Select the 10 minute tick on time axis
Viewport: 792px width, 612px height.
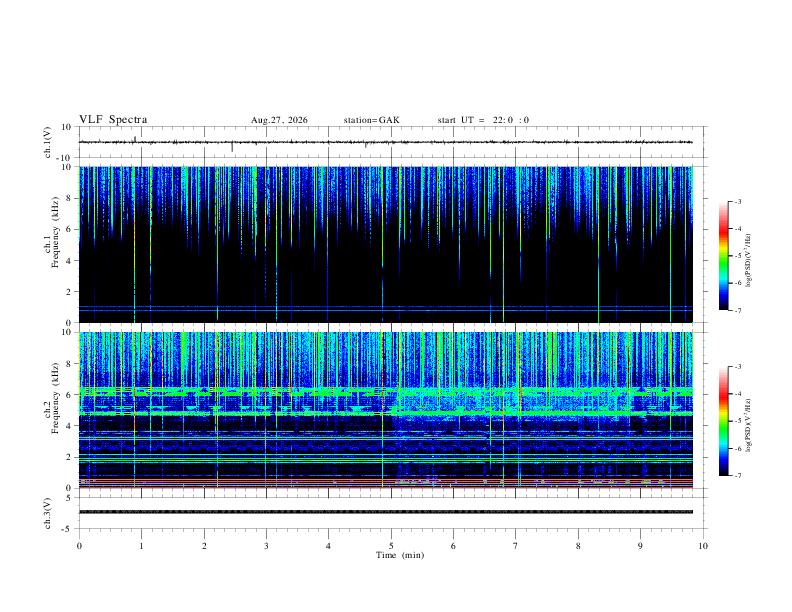[x=703, y=546]
